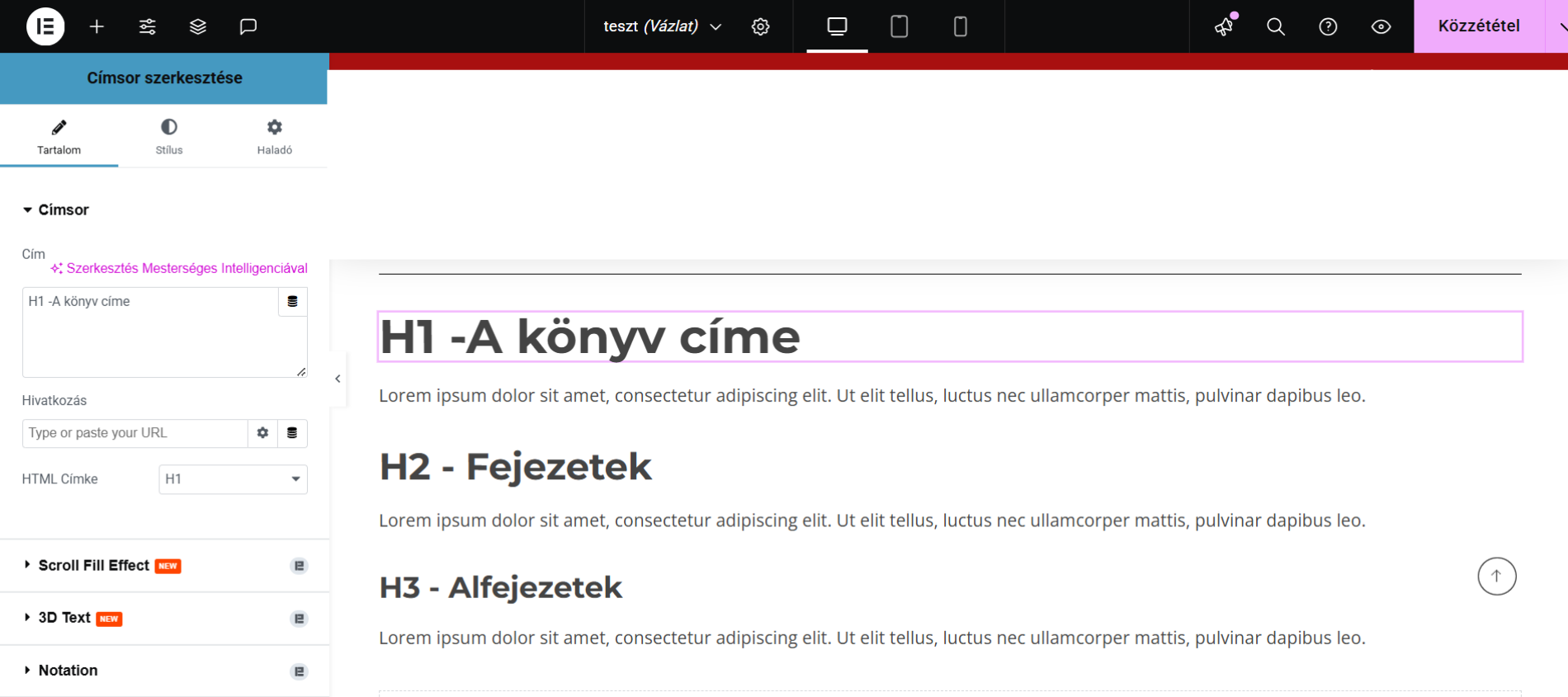Switch to mobile preview mode
Viewport: 1568px width, 697px height.
point(961,26)
